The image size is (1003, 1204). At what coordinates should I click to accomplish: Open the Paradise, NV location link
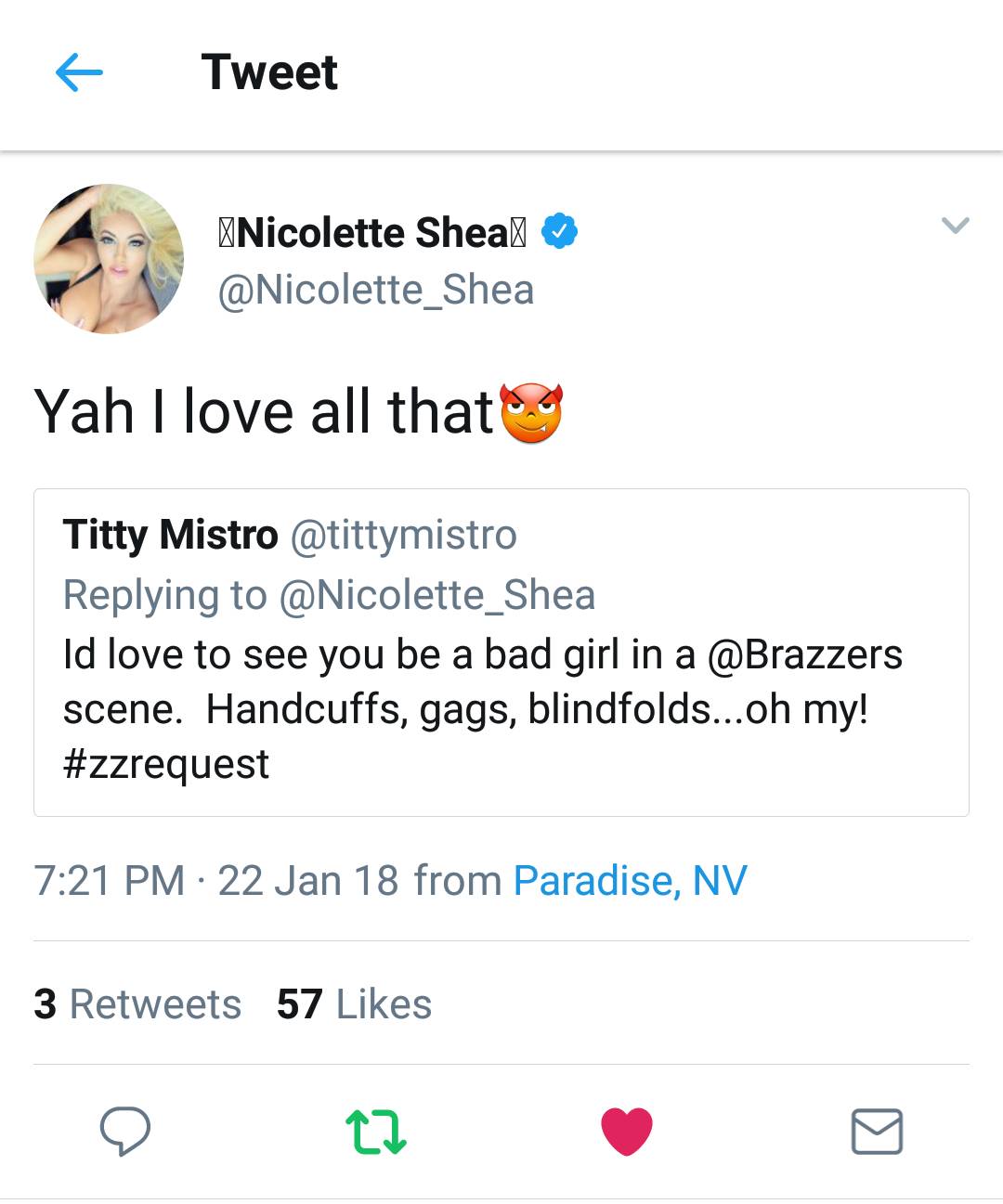point(631,879)
